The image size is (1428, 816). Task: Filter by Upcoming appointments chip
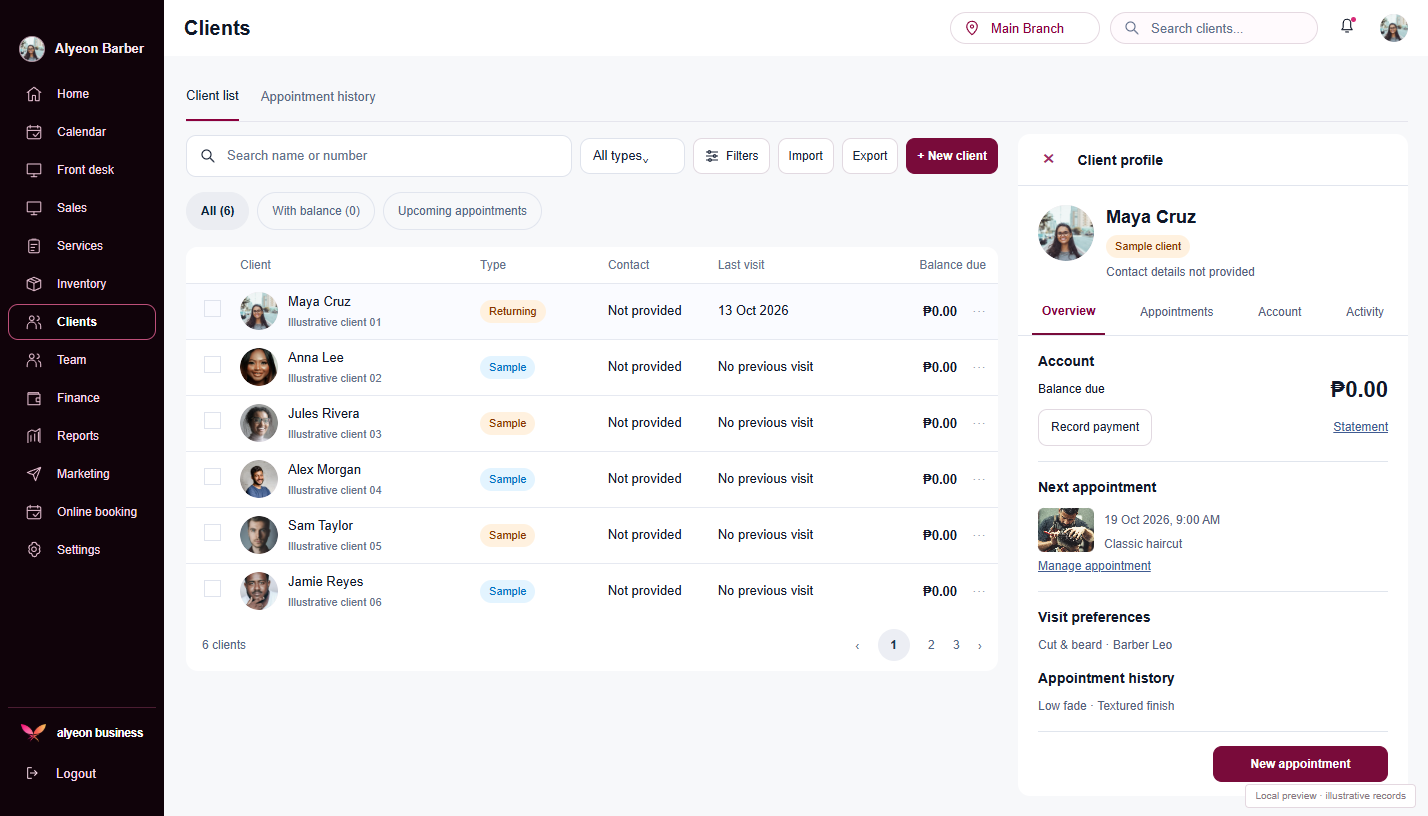(x=462, y=211)
